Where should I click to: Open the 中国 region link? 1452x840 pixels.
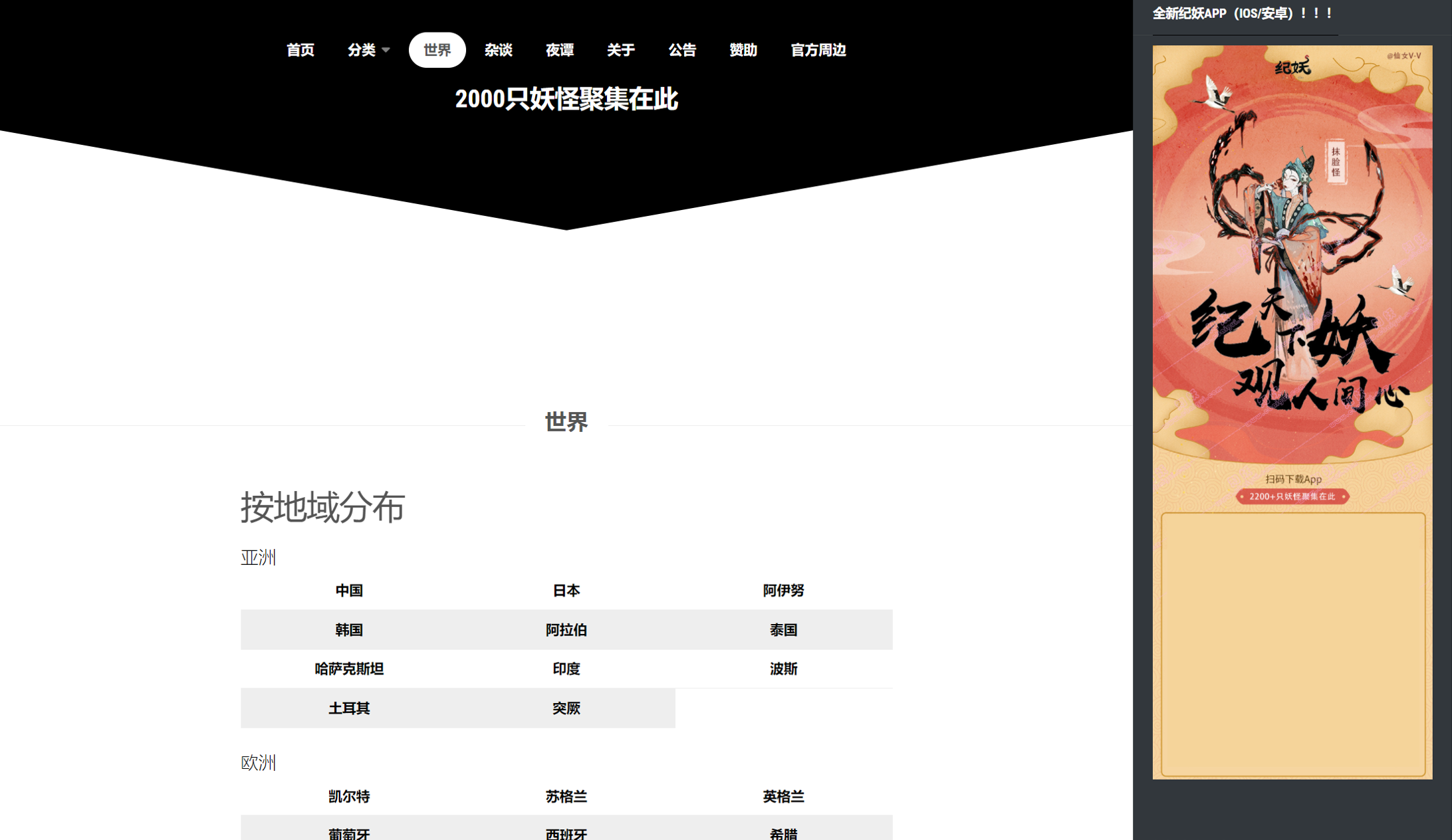349,590
